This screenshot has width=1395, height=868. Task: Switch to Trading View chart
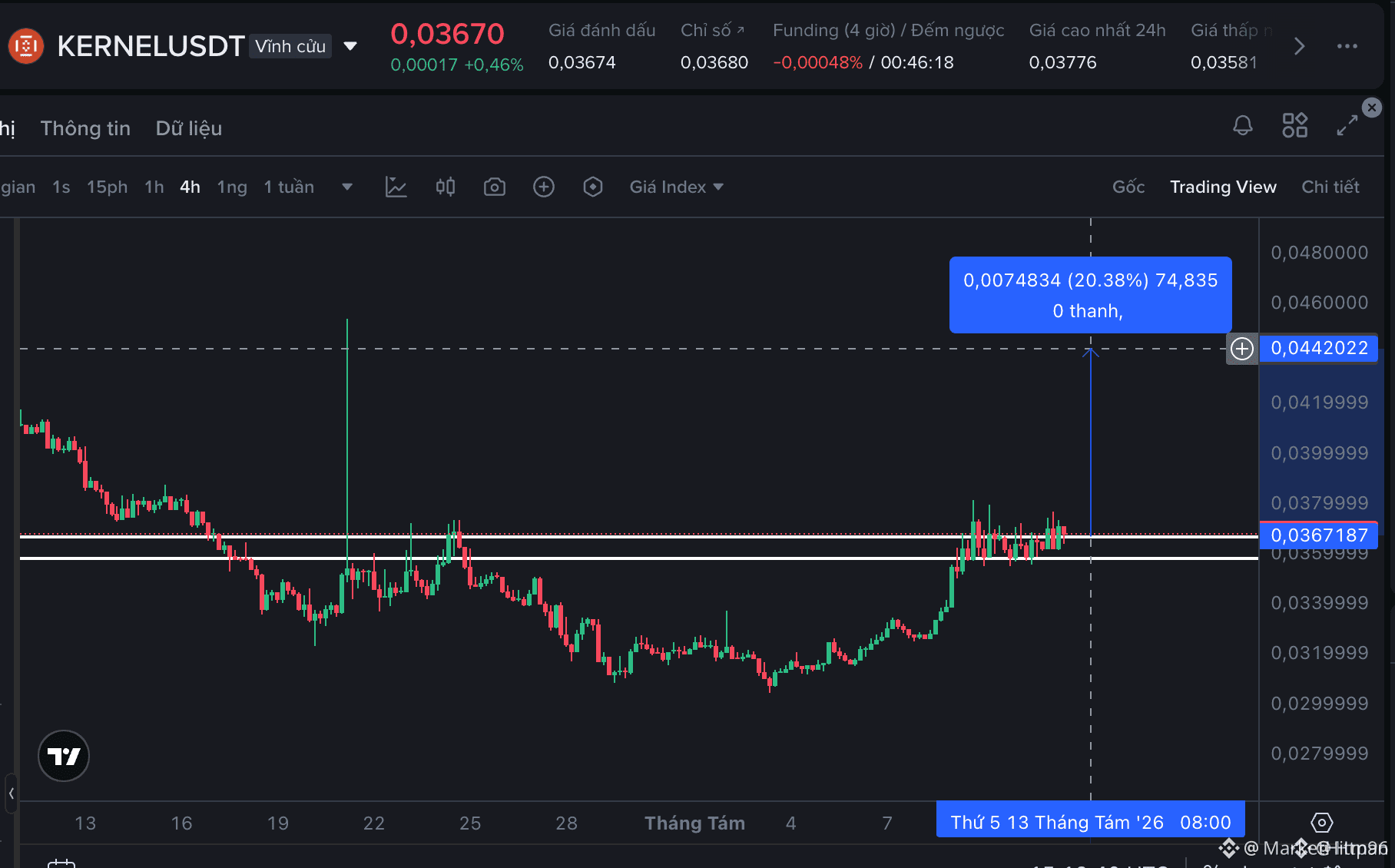(x=1223, y=187)
